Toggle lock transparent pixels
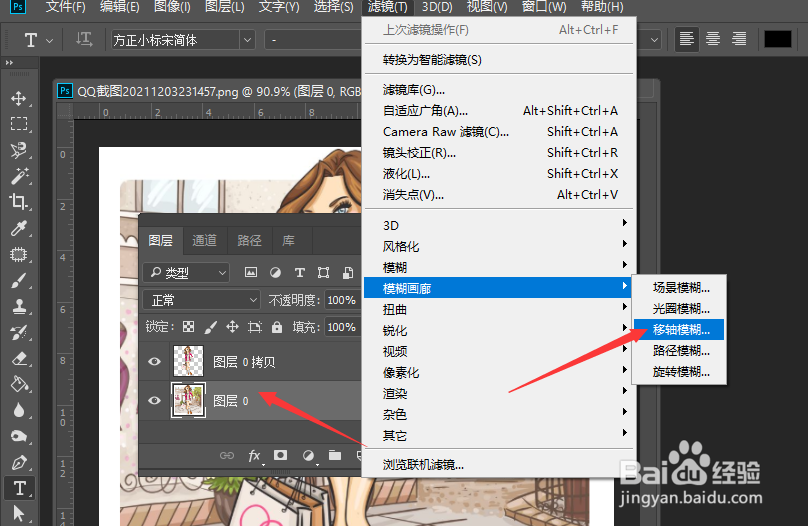Viewport: 808px width, 526px height. [x=189, y=327]
